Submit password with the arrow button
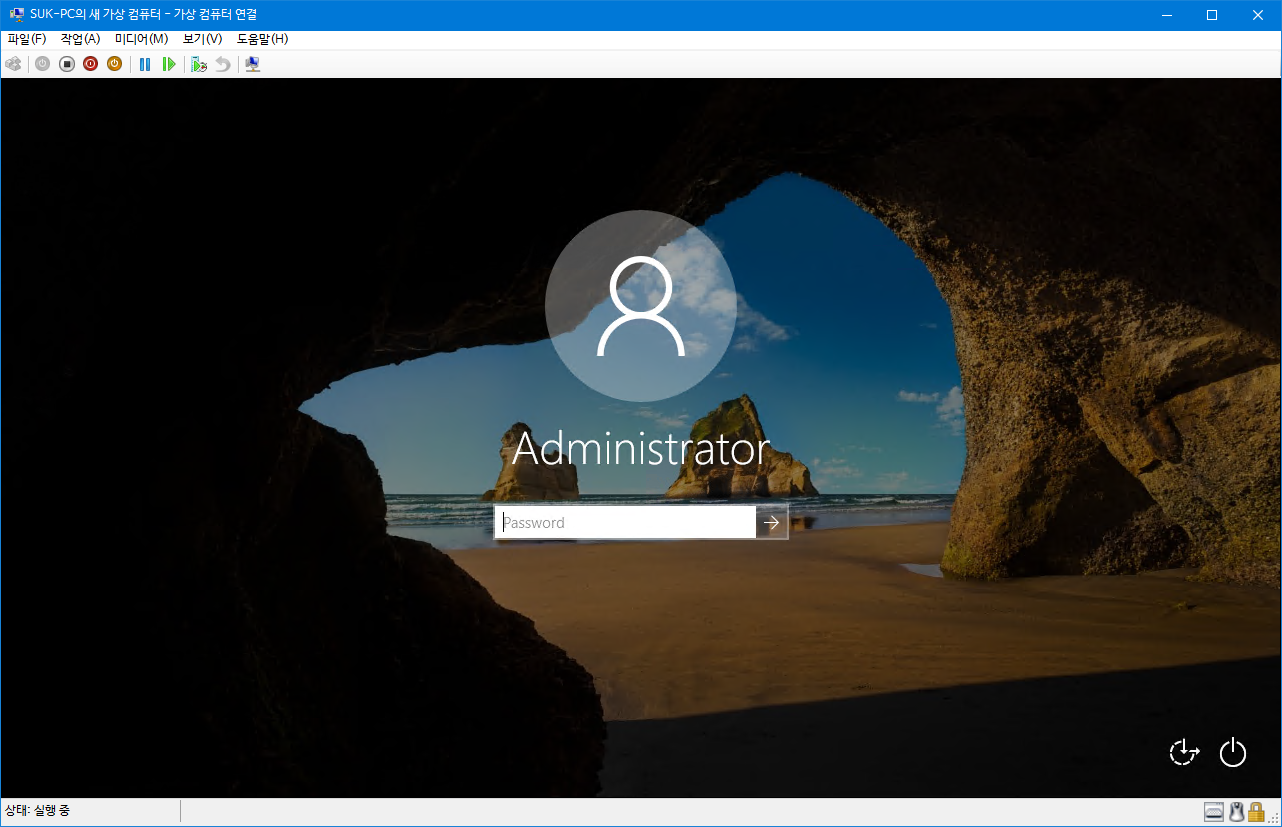1282x827 pixels. (x=772, y=522)
